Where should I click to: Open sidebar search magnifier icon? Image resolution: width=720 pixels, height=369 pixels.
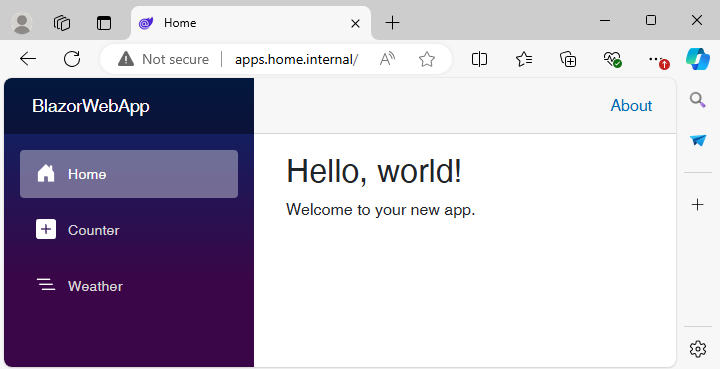[x=698, y=100]
